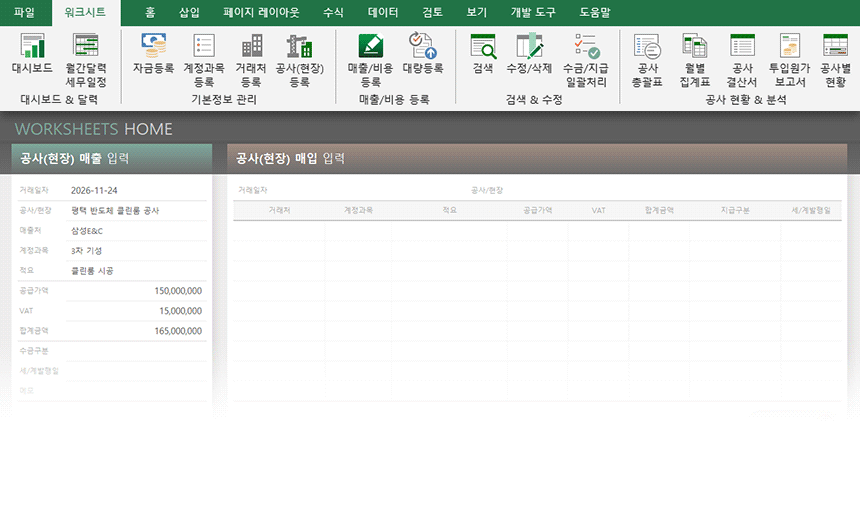Open the 검토 ribbon tab
This screenshot has height=510, width=860.
tap(432, 13)
